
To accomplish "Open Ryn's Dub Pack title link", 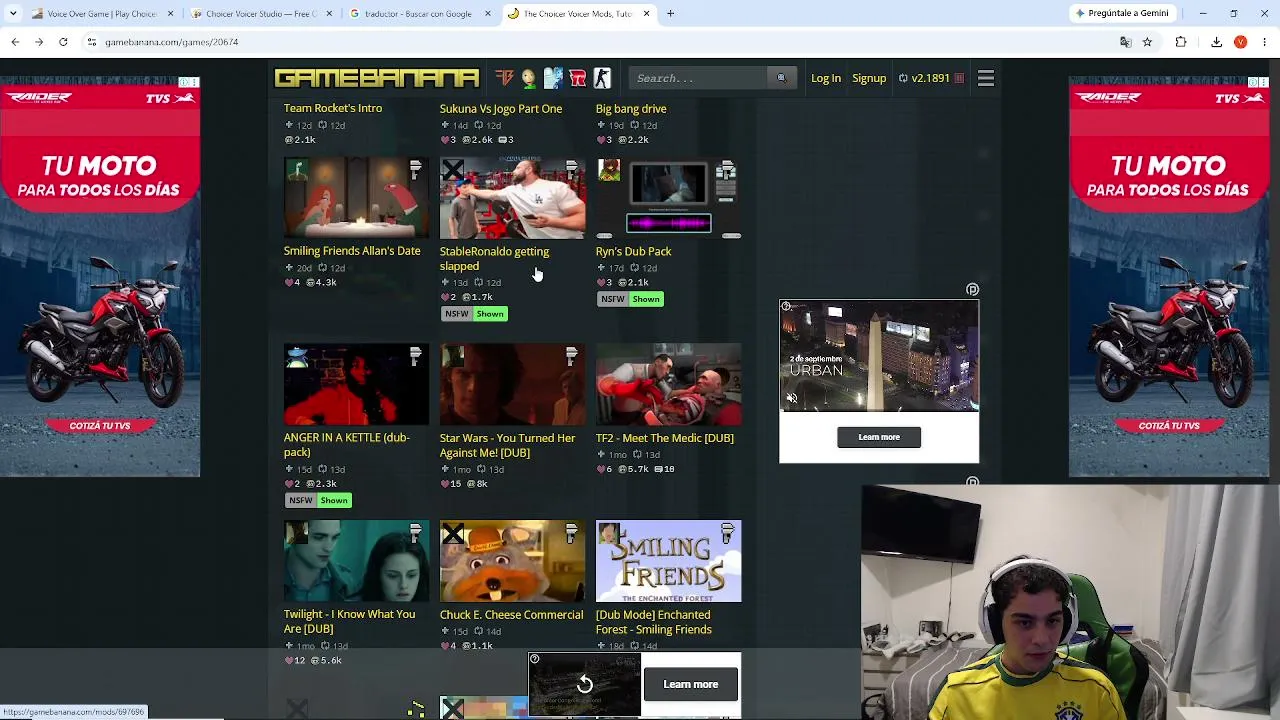I will coord(633,252).
